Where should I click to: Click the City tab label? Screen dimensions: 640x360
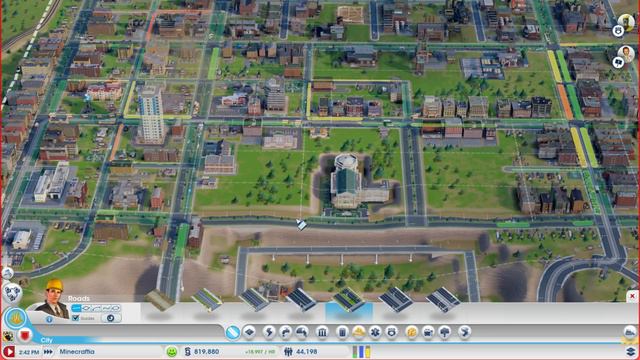pyautogui.click(x=47, y=340)
